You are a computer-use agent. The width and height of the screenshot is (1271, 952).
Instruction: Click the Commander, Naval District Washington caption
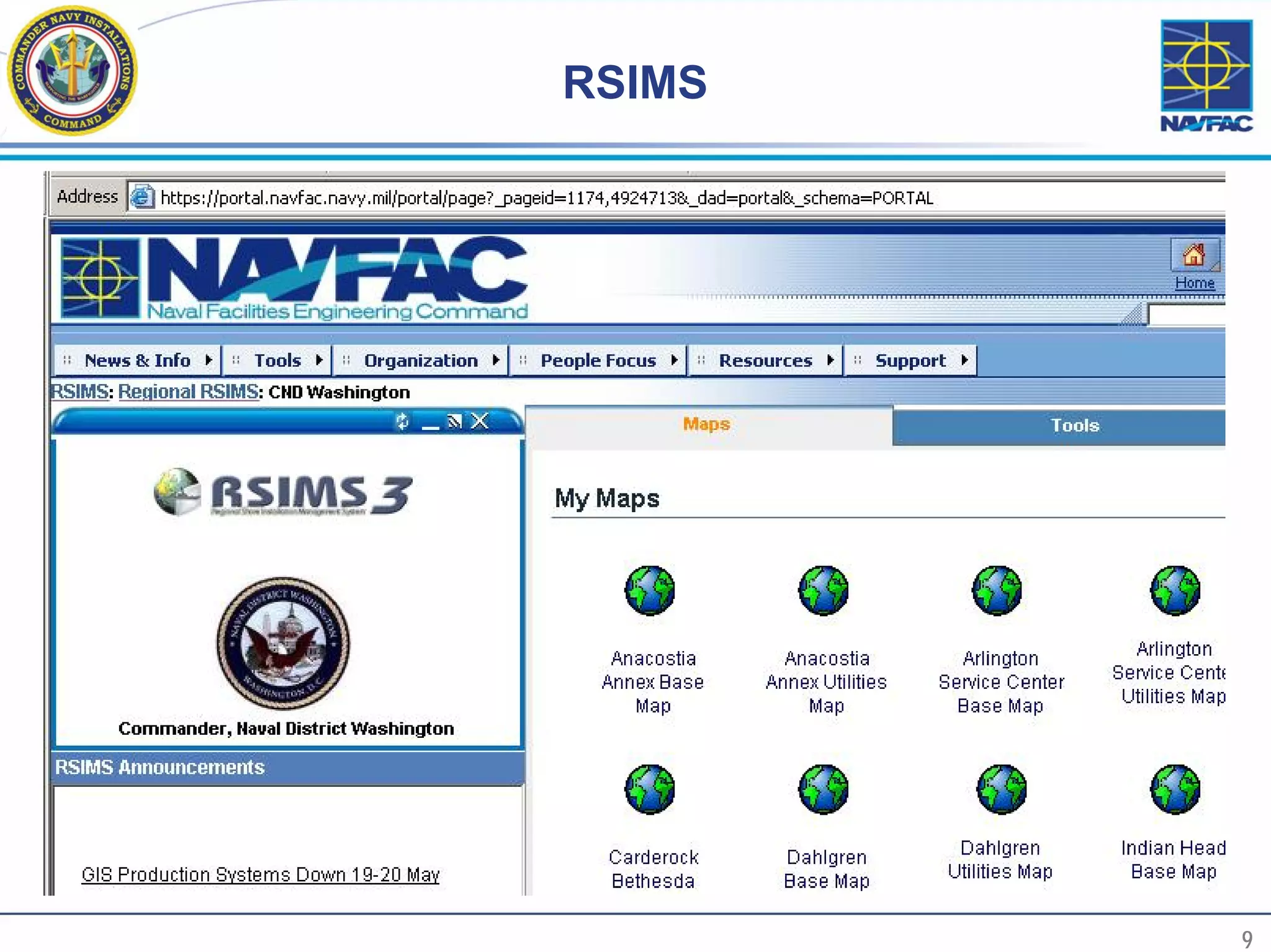point(286,729)
